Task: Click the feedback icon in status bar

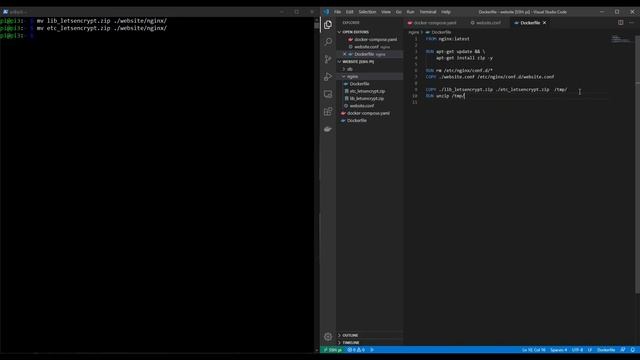Action: [x=622, y=350]
